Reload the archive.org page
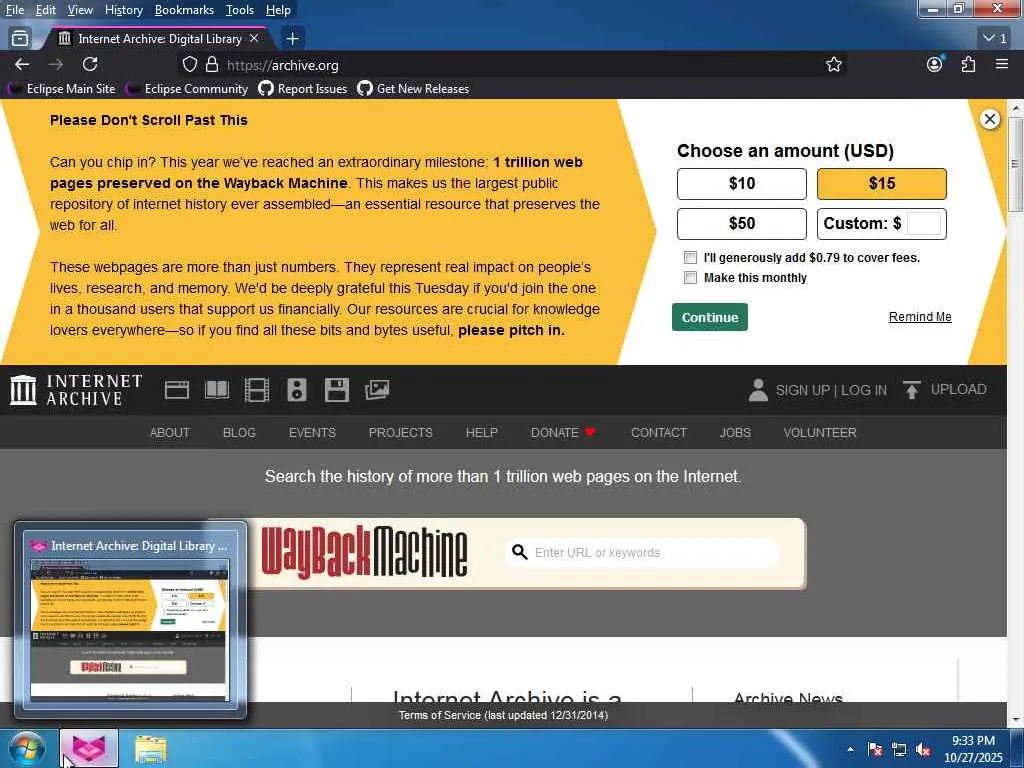This screenshot has width=1024, height=768. (90, 64)
